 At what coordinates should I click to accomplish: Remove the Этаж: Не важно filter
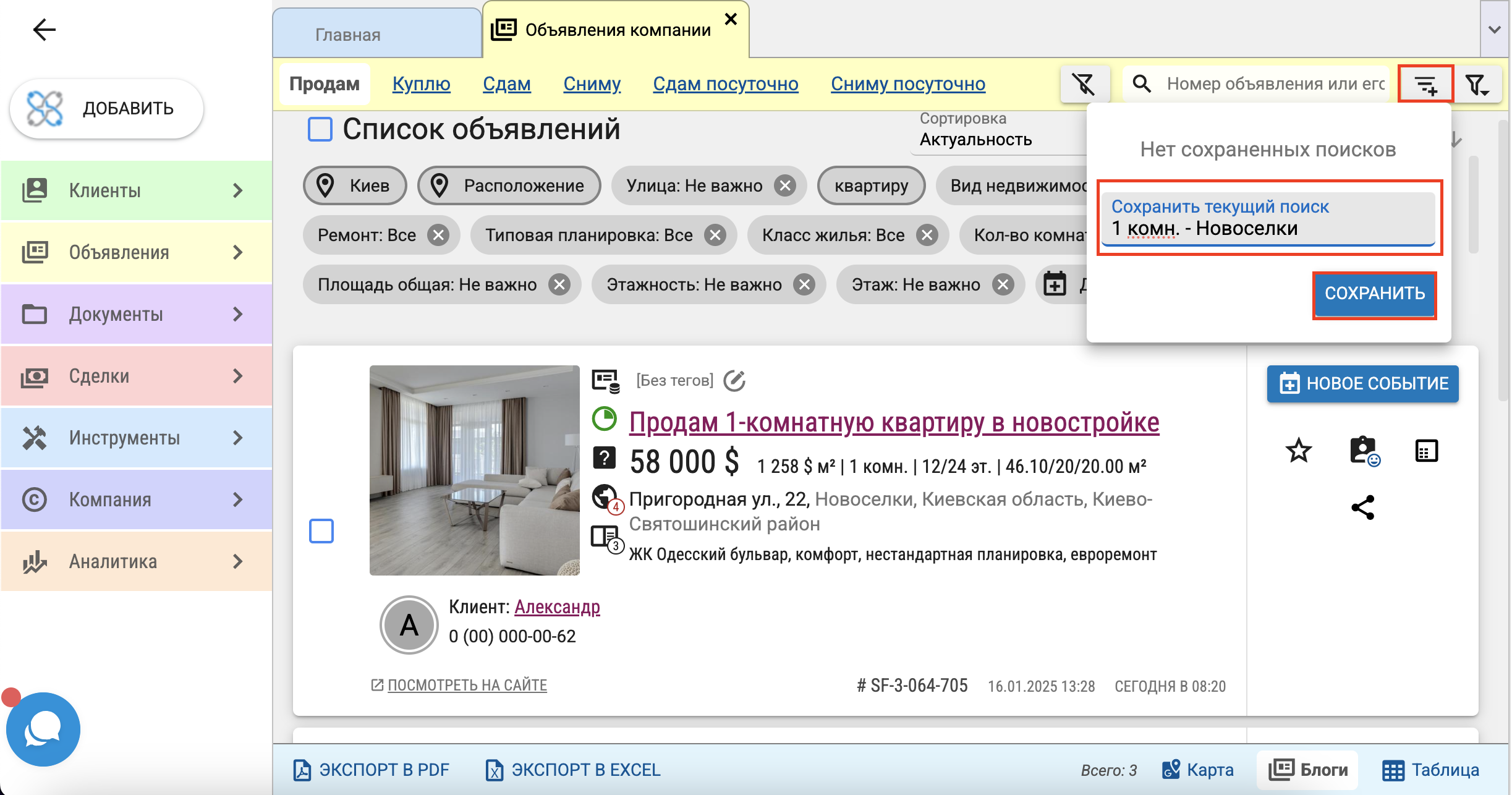1003,284
